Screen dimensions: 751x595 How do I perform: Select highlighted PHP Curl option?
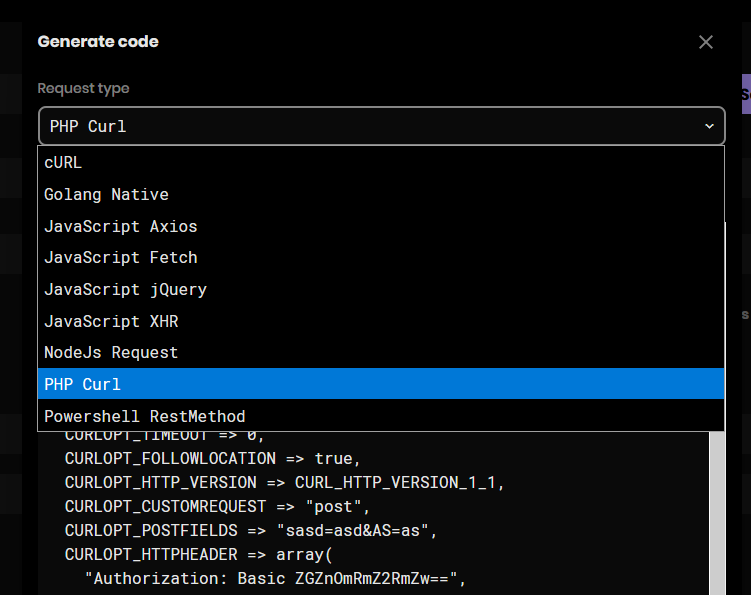click(381, 384)
